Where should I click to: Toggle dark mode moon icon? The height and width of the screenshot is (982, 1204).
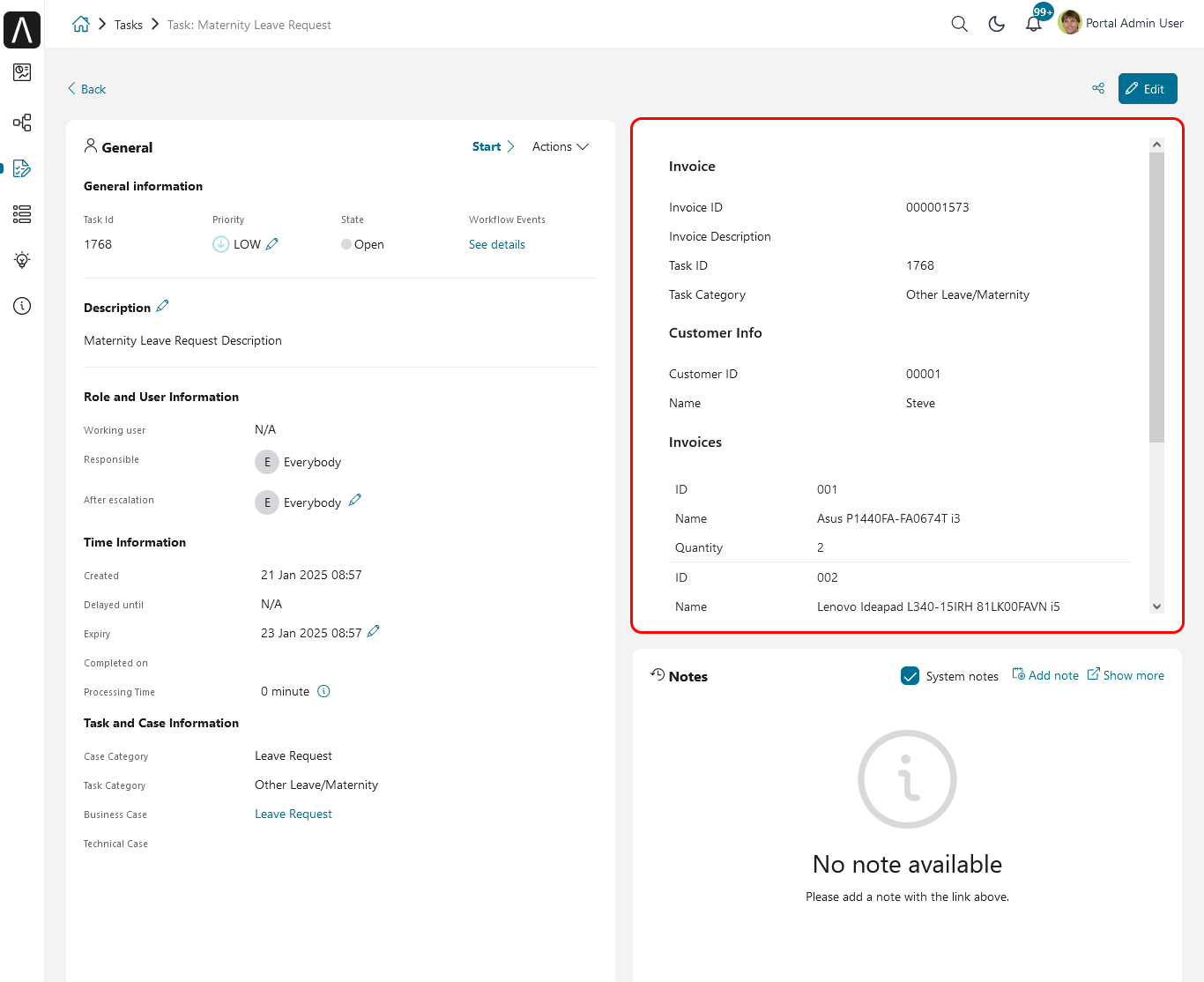click(x=997, y=24)
